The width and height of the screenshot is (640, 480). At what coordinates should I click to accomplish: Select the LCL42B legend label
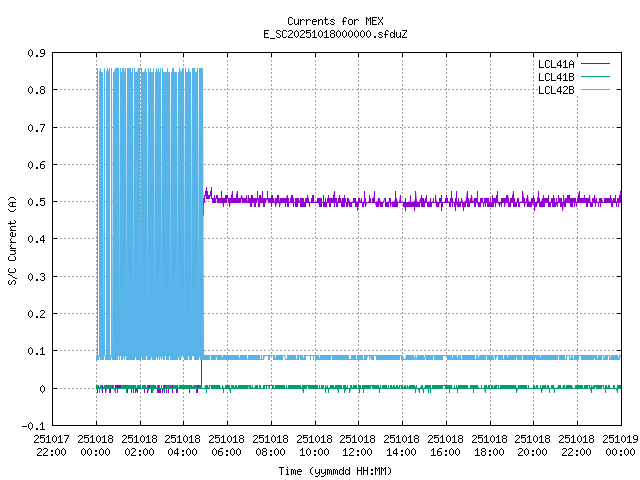click(556, 89)
